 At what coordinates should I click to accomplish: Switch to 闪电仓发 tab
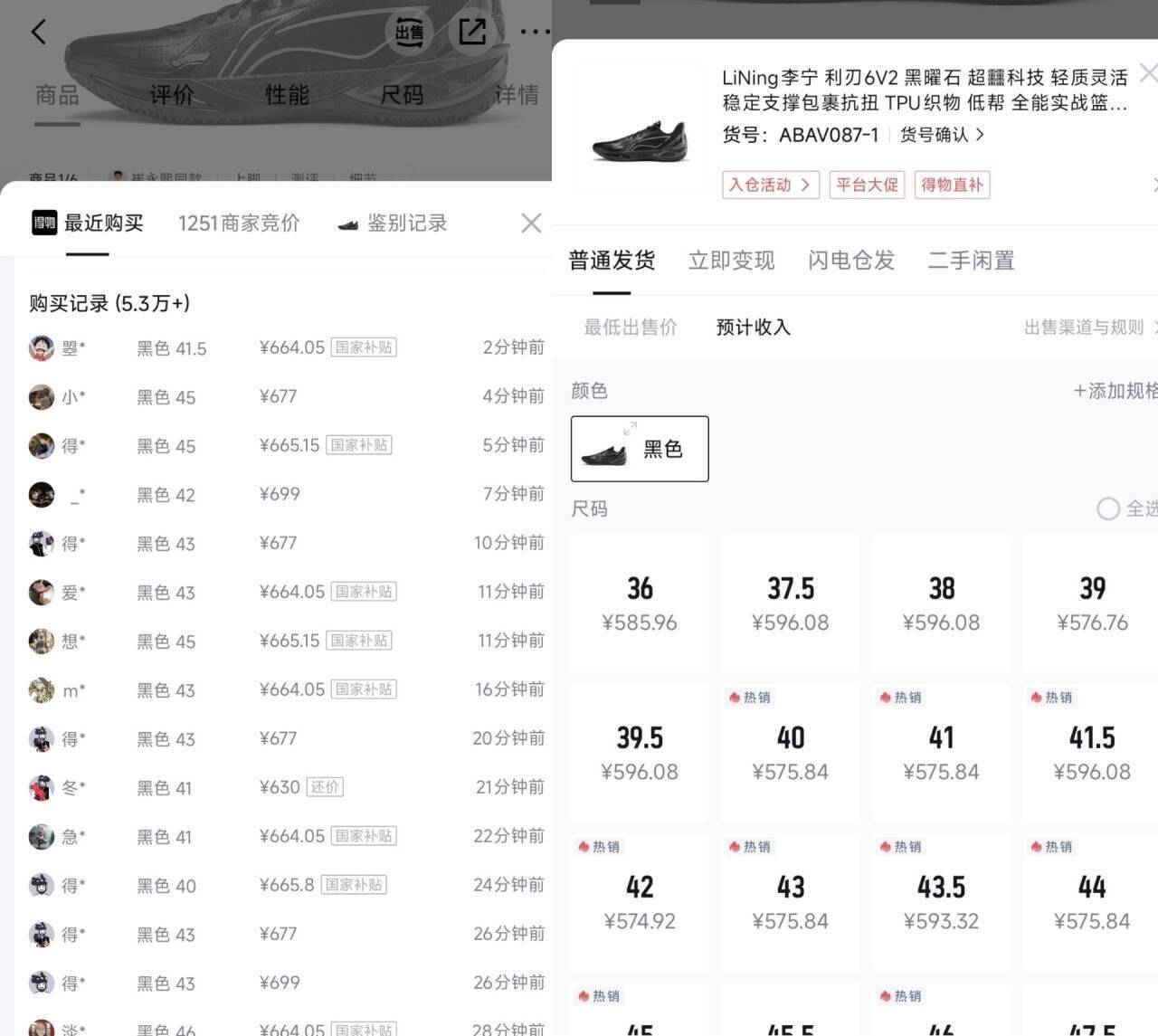tap(851, 261)
